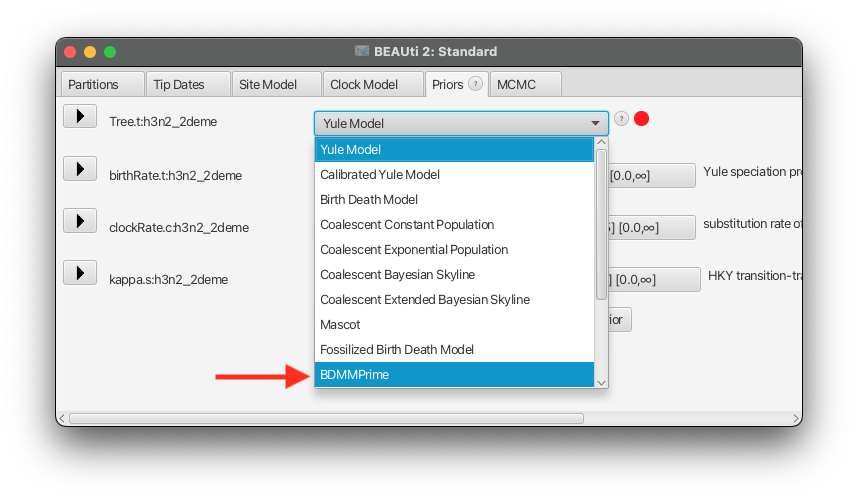Click kappa range [0.0,∞] button
Screen dimensions: 858x500
[654, 280]
